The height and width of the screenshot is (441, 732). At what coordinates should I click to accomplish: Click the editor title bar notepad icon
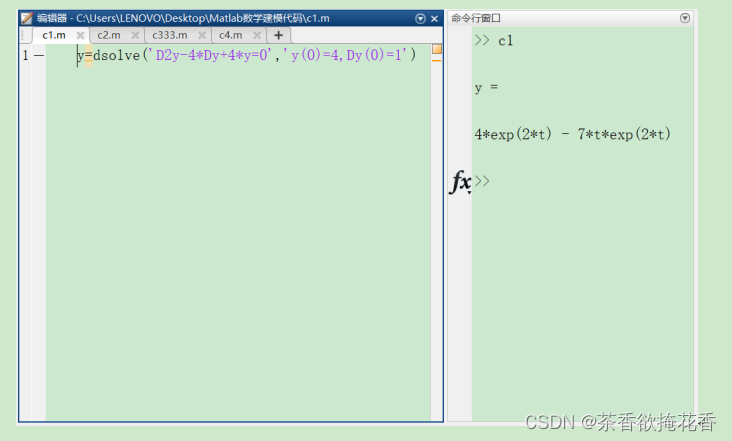27,18
